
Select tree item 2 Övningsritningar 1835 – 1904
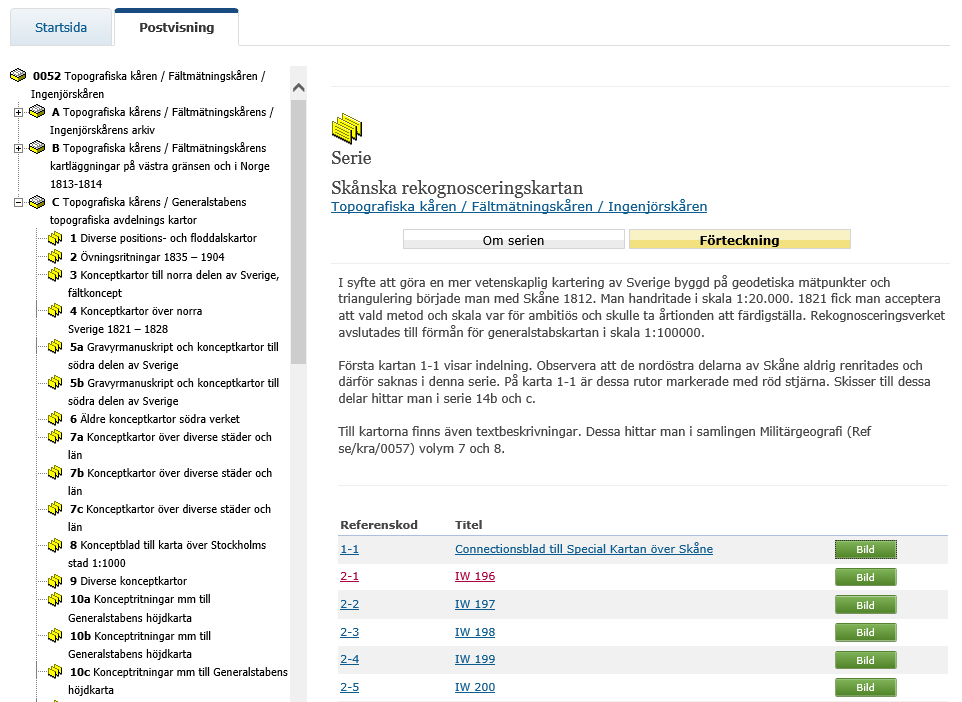(147, 257)
